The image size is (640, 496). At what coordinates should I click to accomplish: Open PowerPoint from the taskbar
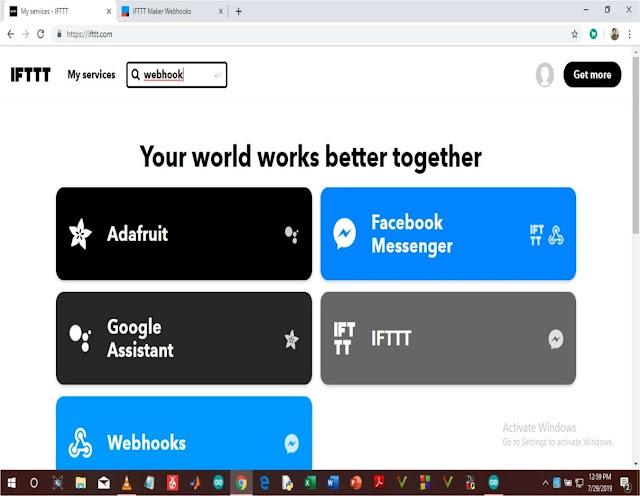pyautogui.click(x=356, y=483)
